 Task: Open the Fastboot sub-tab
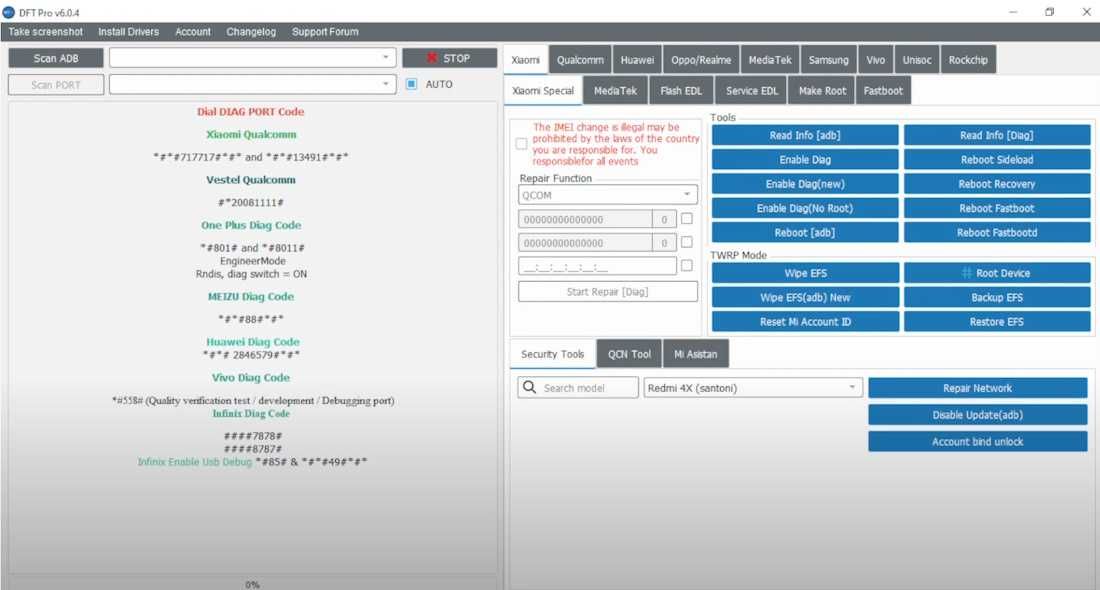[x=883, y=90]
